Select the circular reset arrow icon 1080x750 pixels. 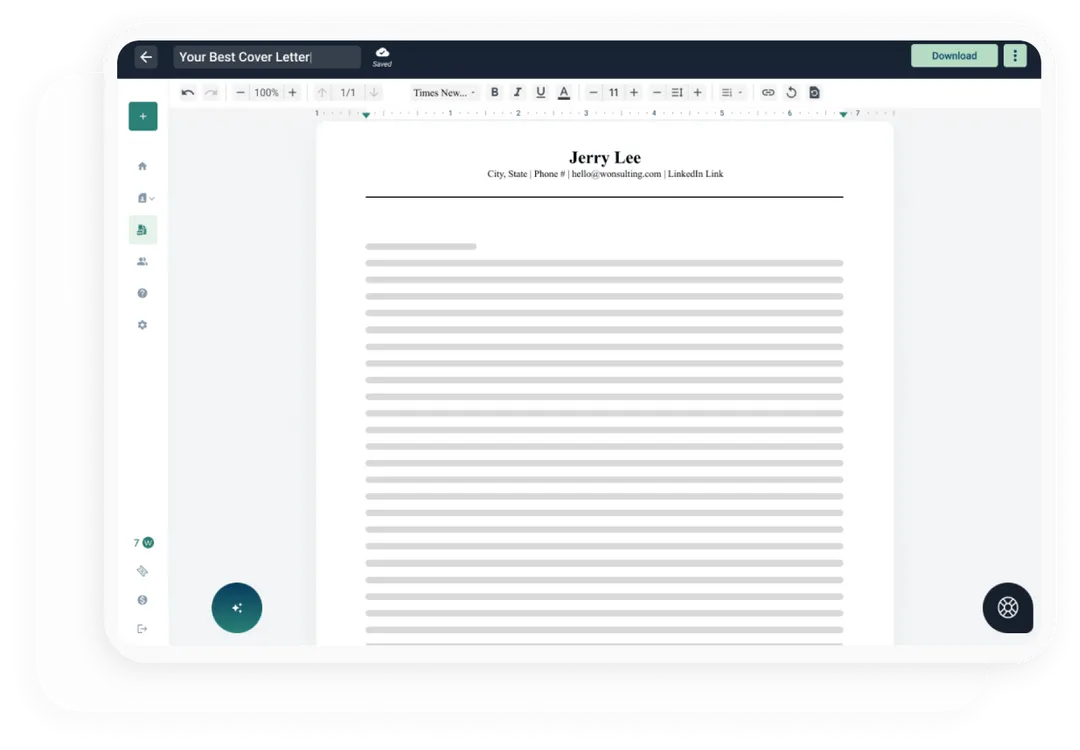pyautogui.click(x=791, y=92)
